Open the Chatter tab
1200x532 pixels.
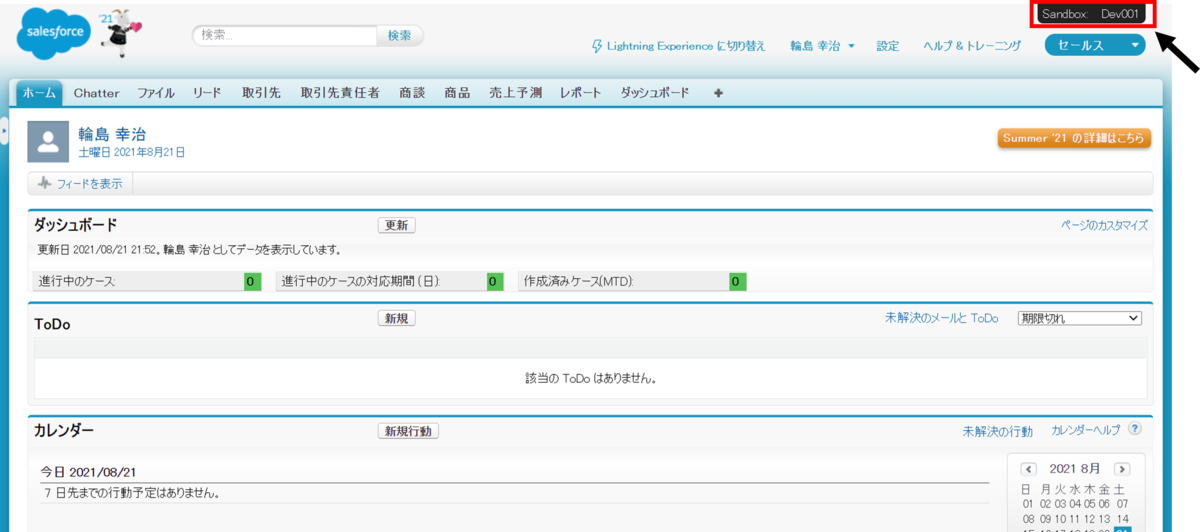pyautogui.click(x=96, y=93)
